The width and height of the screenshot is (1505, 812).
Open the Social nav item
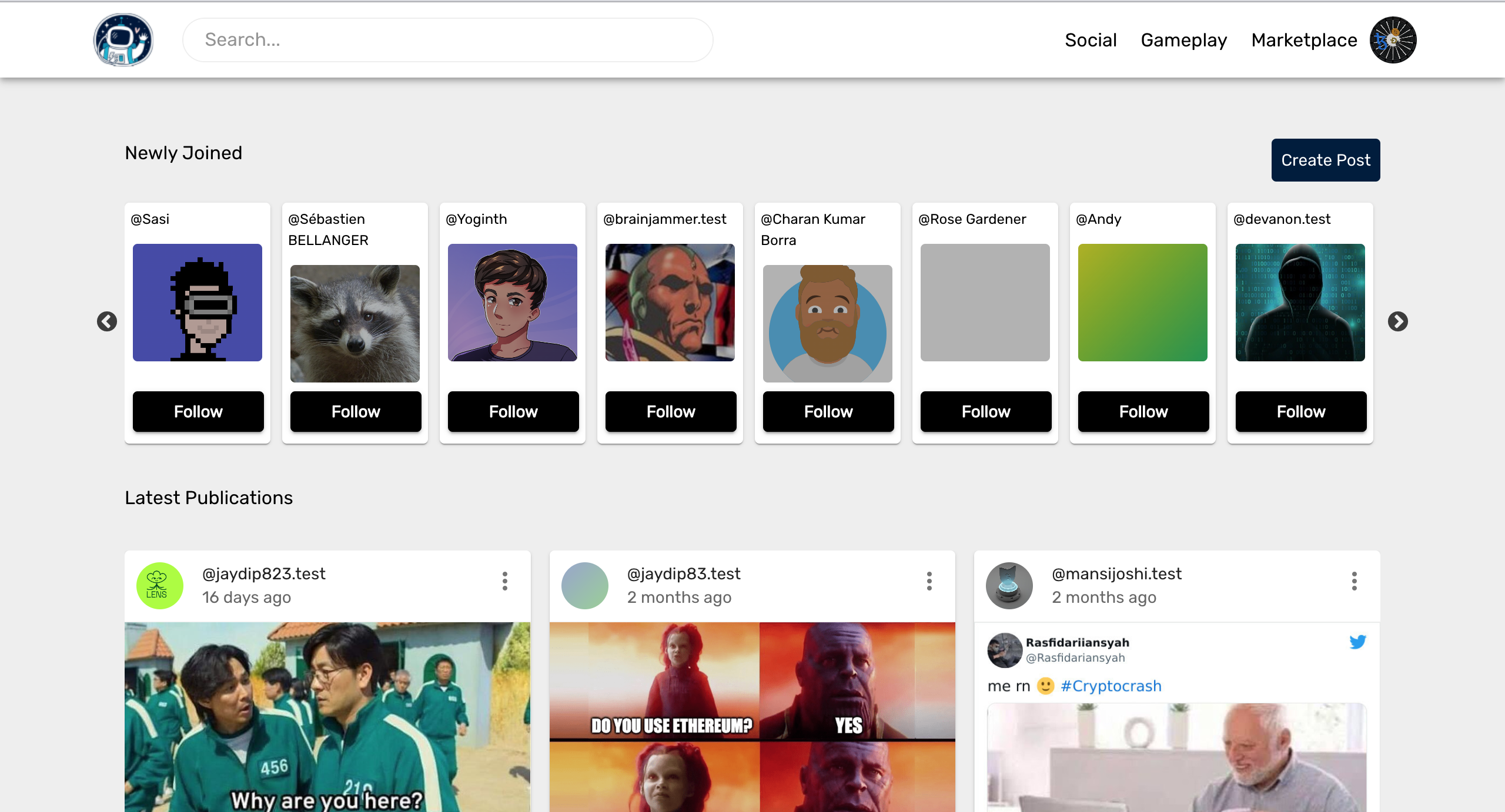1091,40
